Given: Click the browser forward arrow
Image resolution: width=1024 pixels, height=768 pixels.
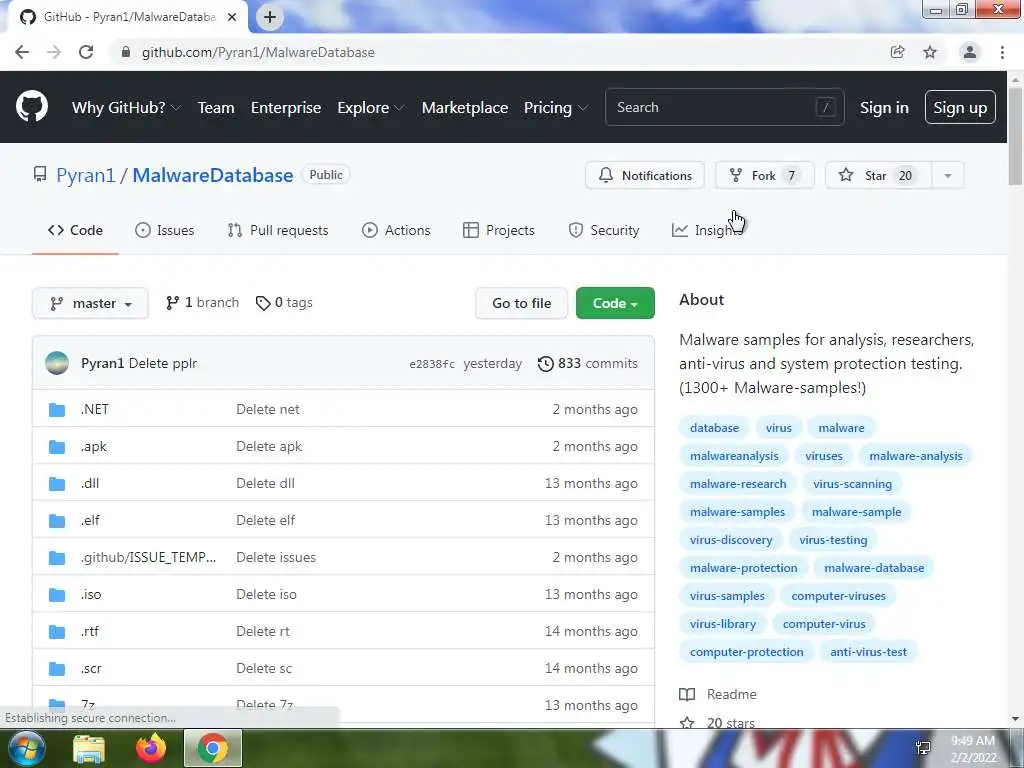Looking at the screenshot, I should coord(54,52).
